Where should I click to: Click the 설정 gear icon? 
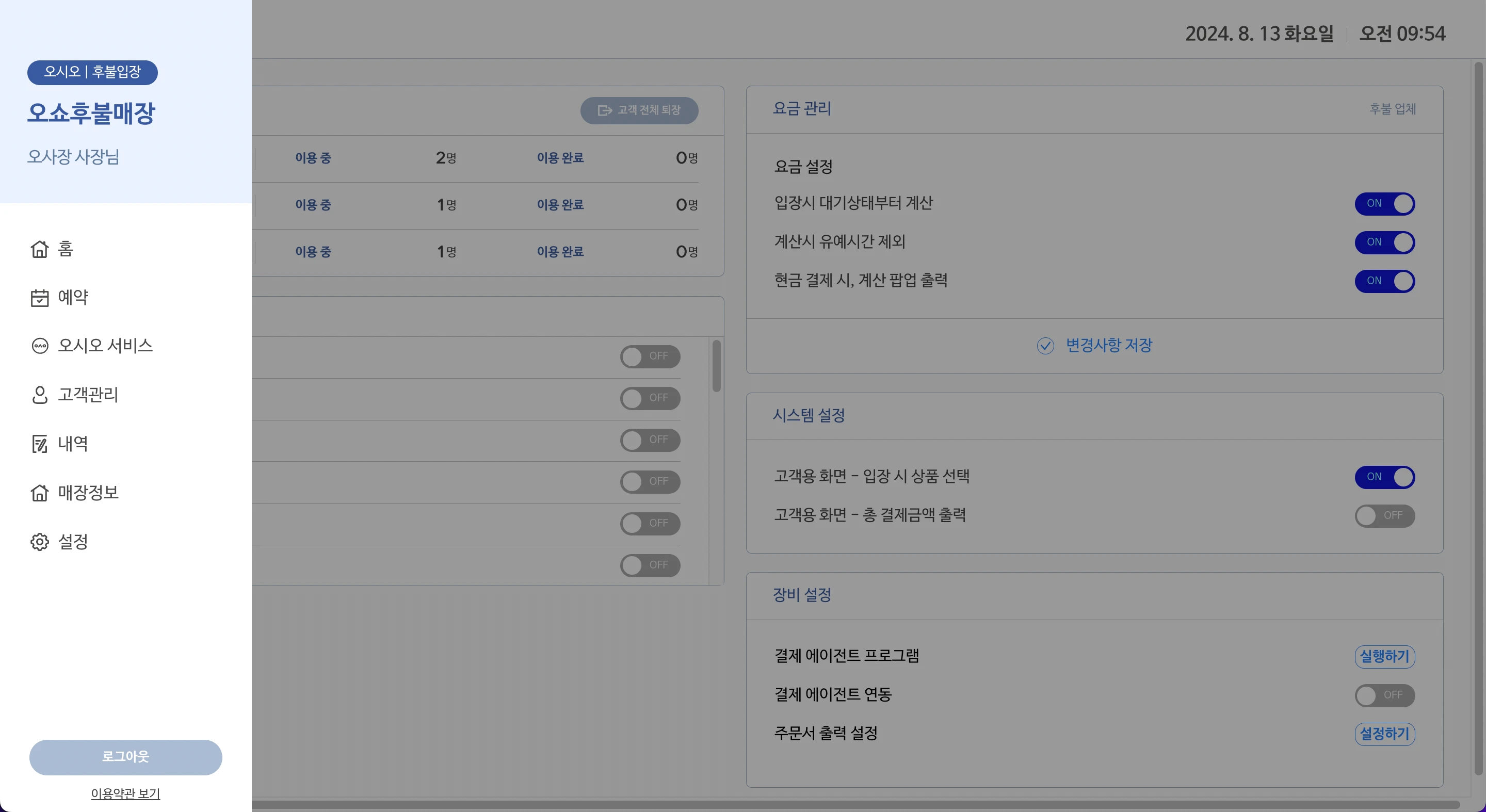click(x=39, y=542)
